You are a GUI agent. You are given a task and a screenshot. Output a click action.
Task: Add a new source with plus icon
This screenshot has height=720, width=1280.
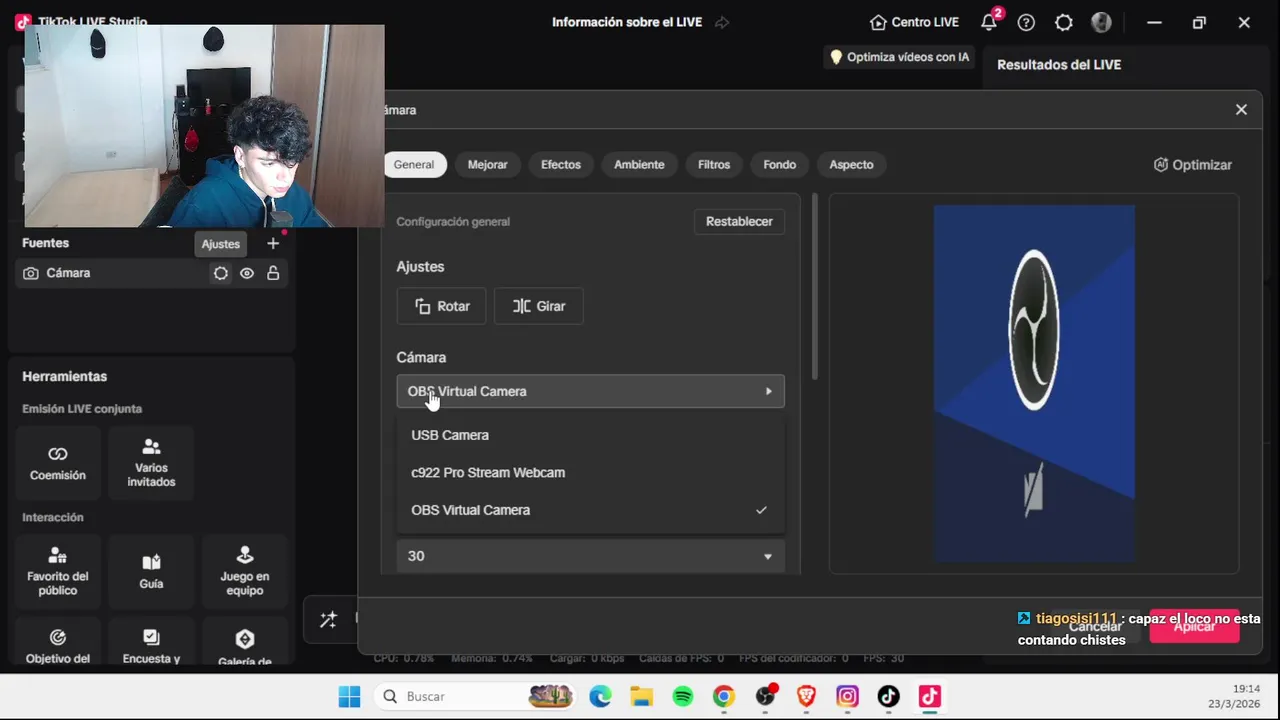(x=273, y=243)
